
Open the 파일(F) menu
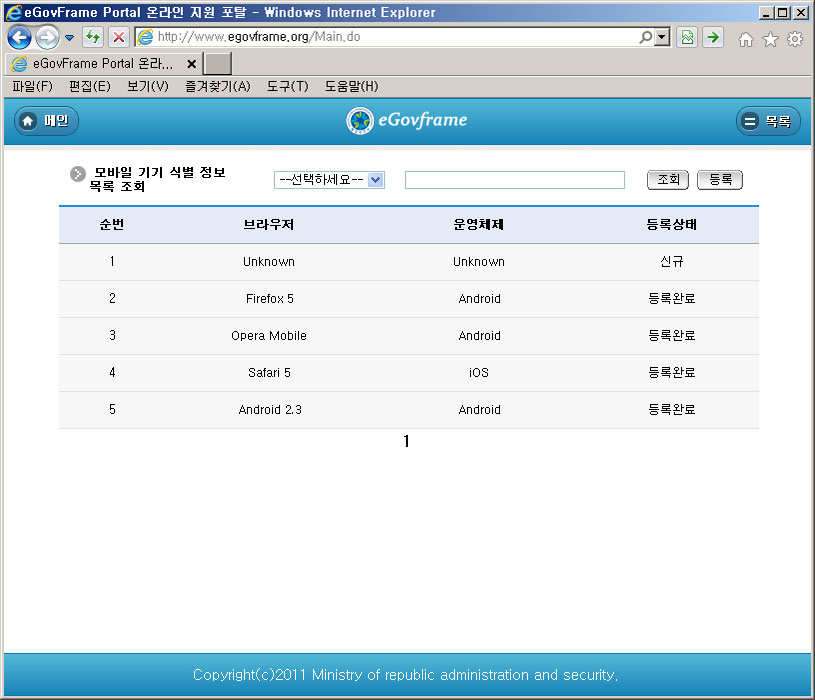[x=32, y=87]
